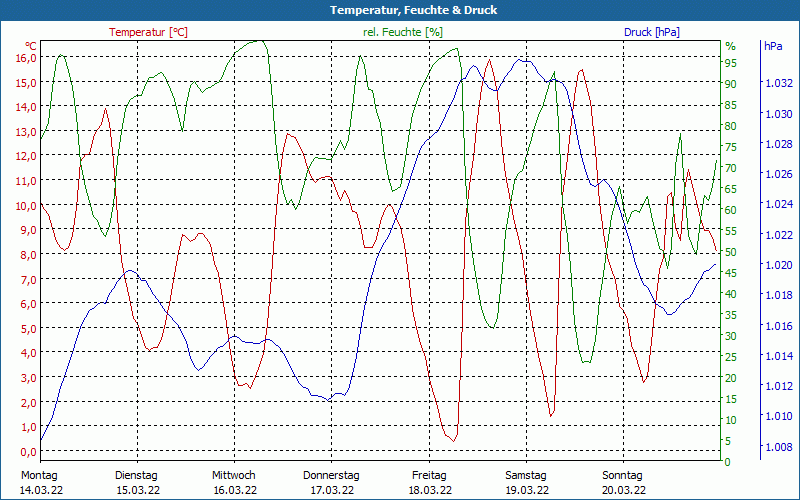Click the "1,0" temperature axis value
Viewport: 800px width, 500px height.
point(28,427)
